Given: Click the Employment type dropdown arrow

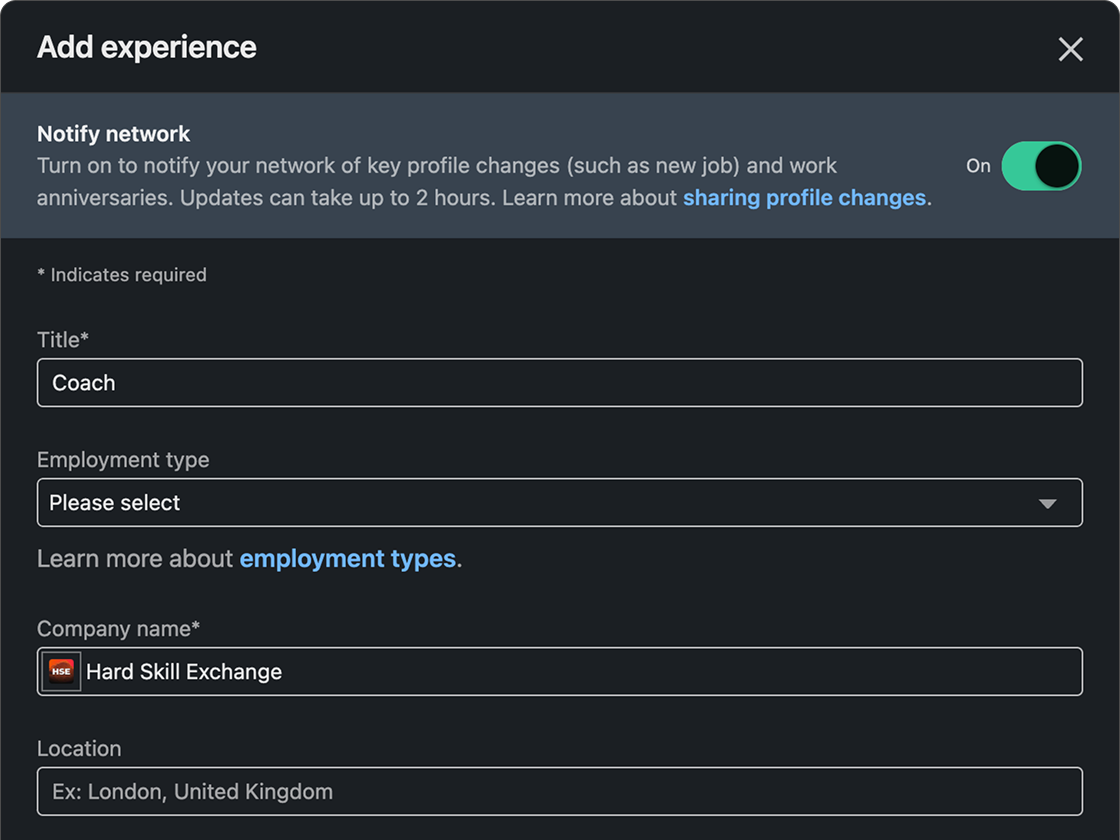Looking at the screenshot, I should (x=1047, y=504).
